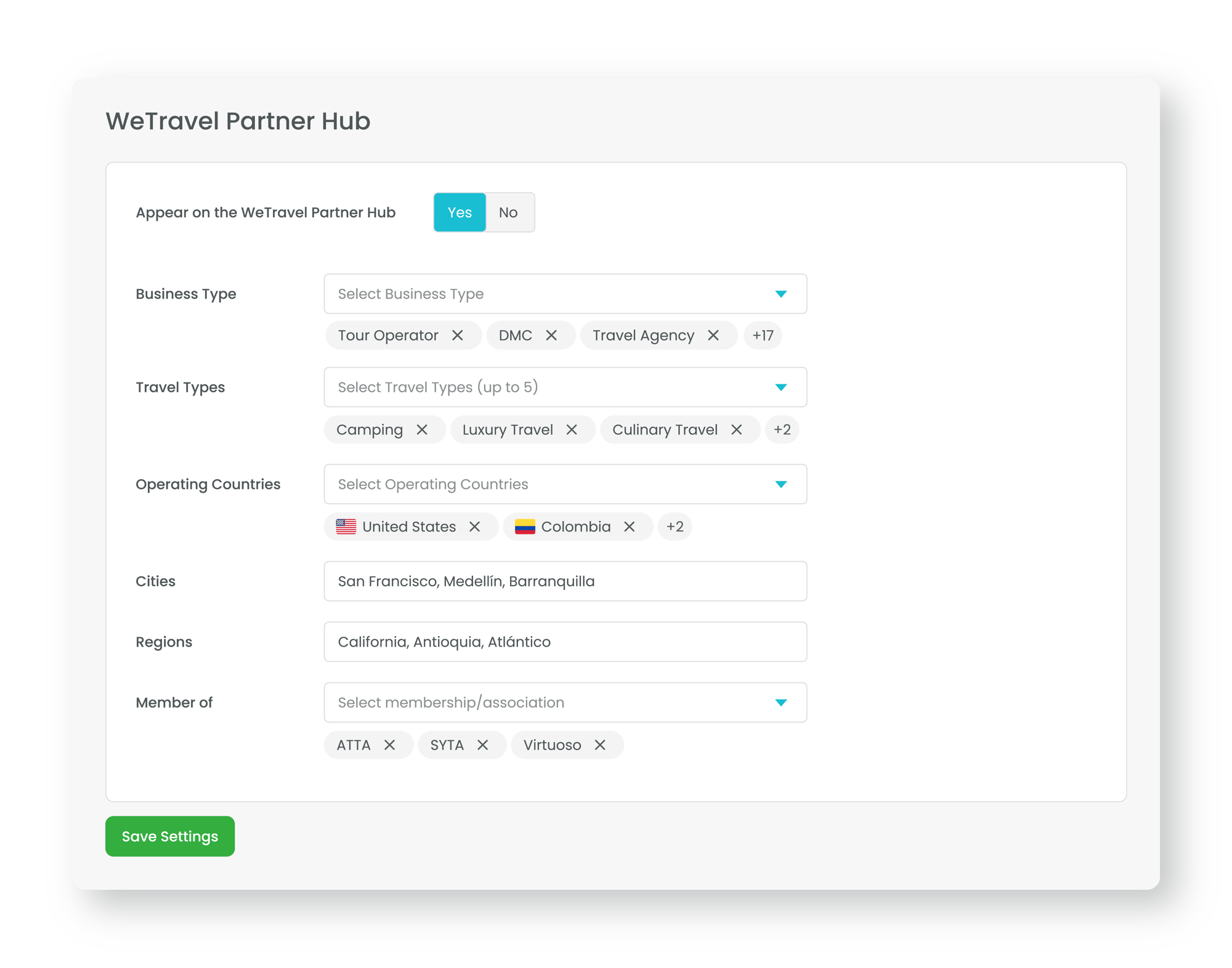
Task: Delete the Virtuoso membership tag
Action: (x=600, y=745)
